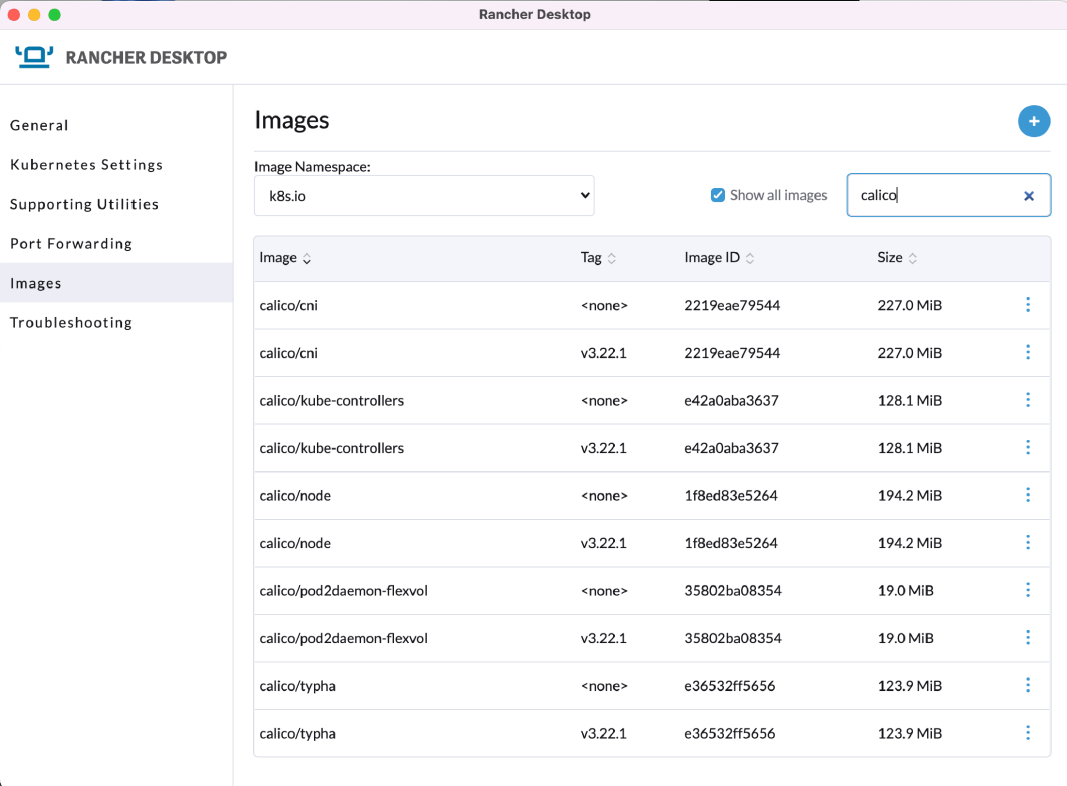Viewport: 1067px width, 786px height.
Task: Open actions menu for calico/typha v3.22.1
Action: [x=1028, y=733]
